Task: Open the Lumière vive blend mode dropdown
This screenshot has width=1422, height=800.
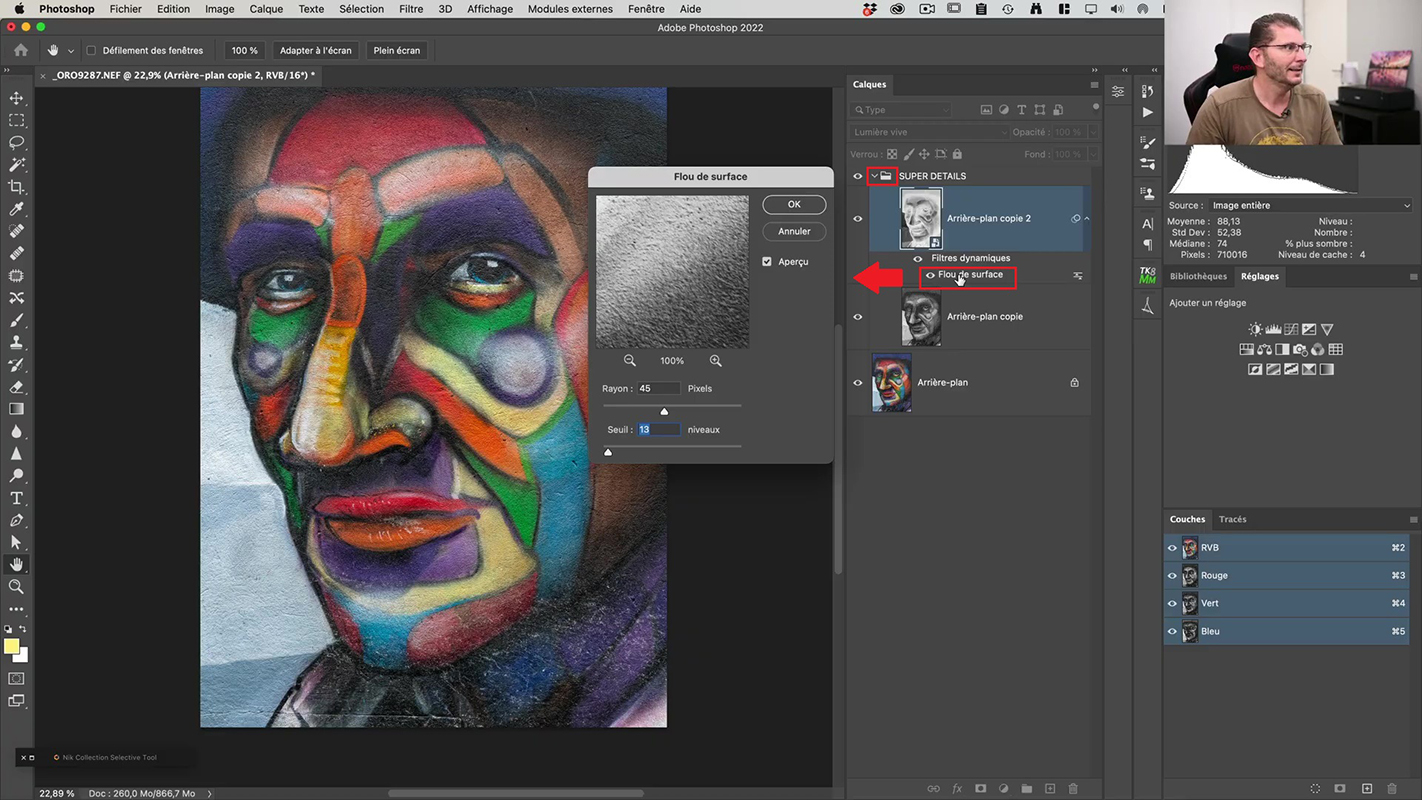Action: [x=930, y=132]
